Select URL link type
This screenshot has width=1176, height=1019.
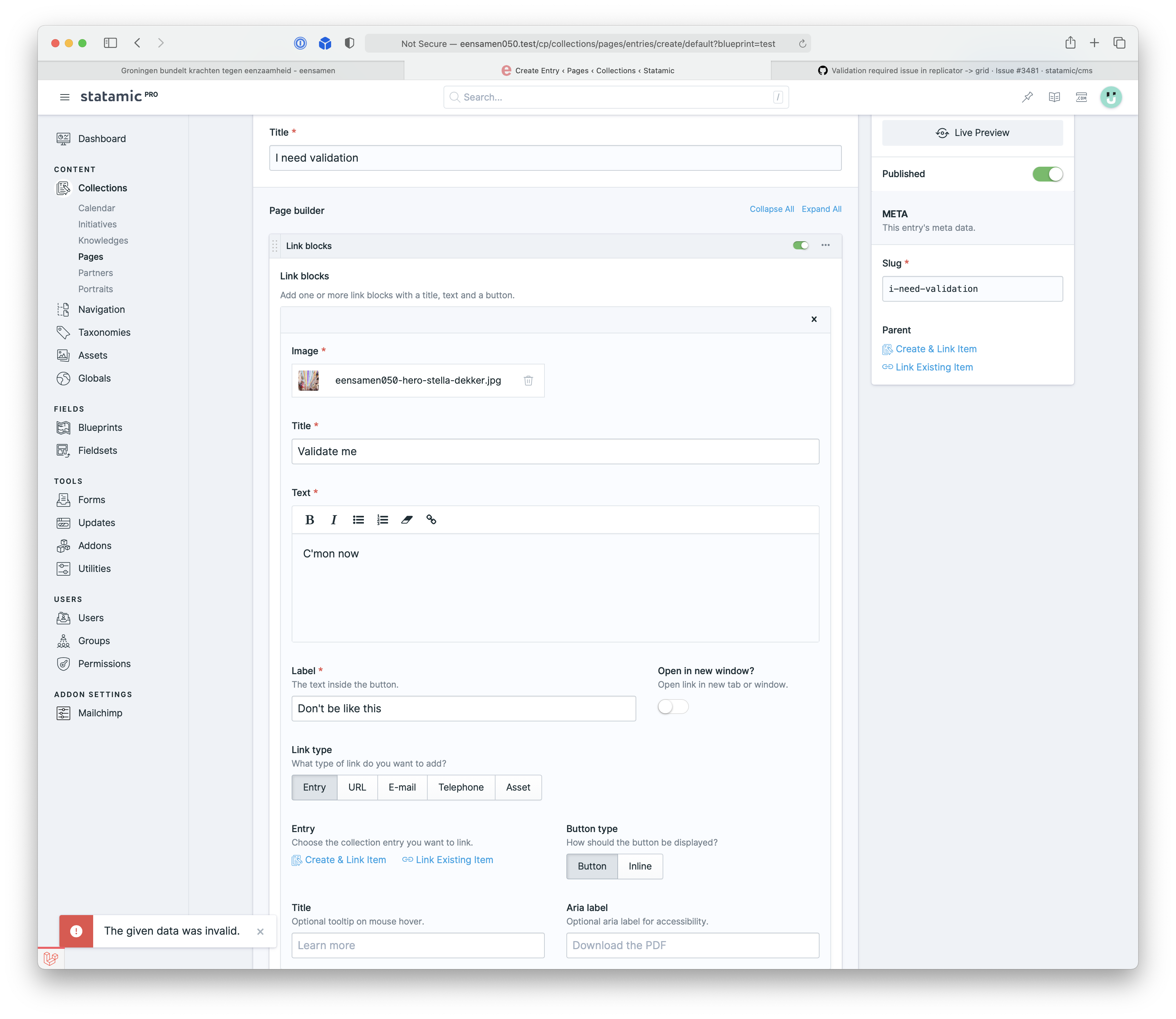point(357,788)
